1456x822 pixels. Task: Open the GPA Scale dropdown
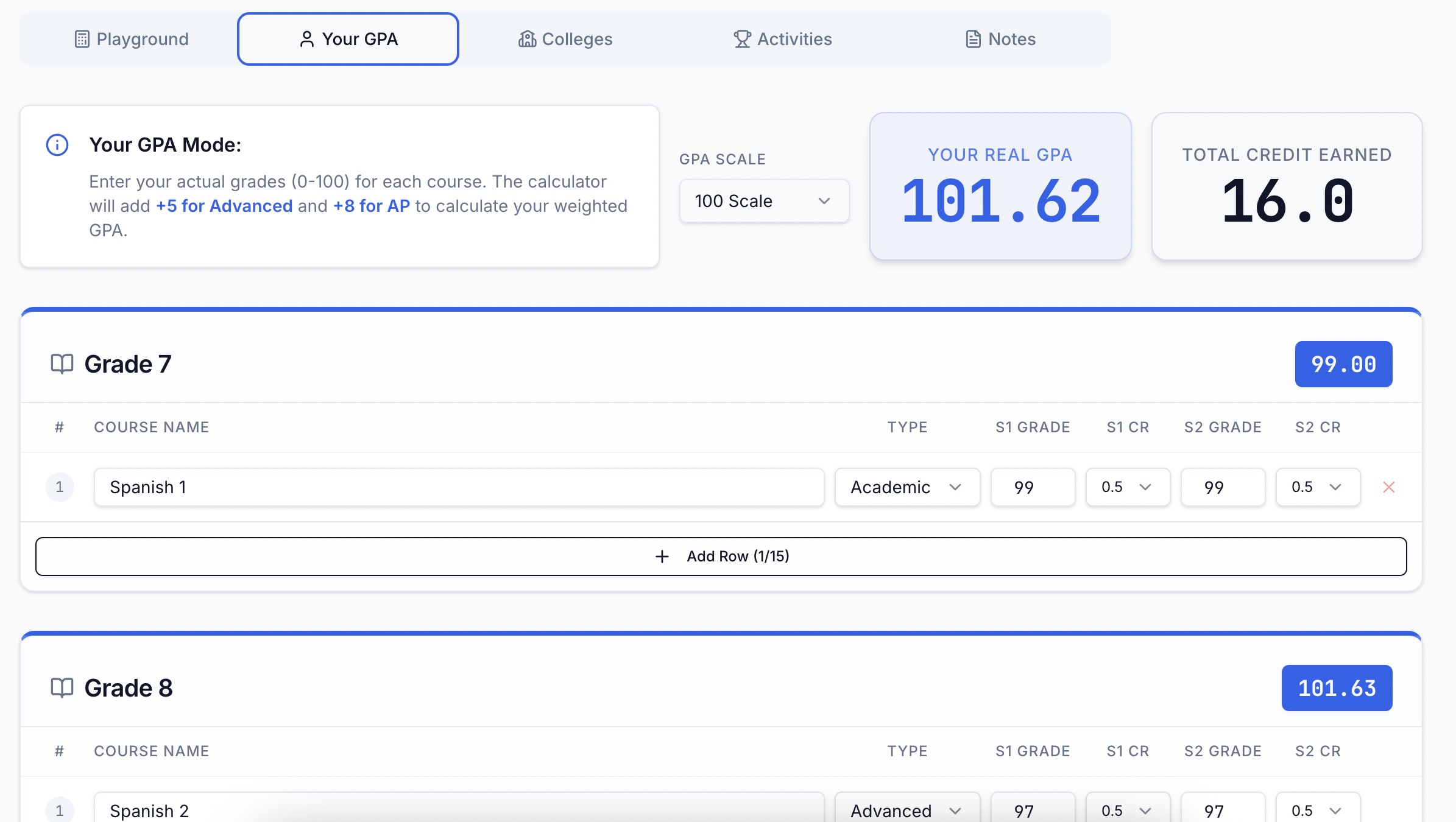[763, 201]
